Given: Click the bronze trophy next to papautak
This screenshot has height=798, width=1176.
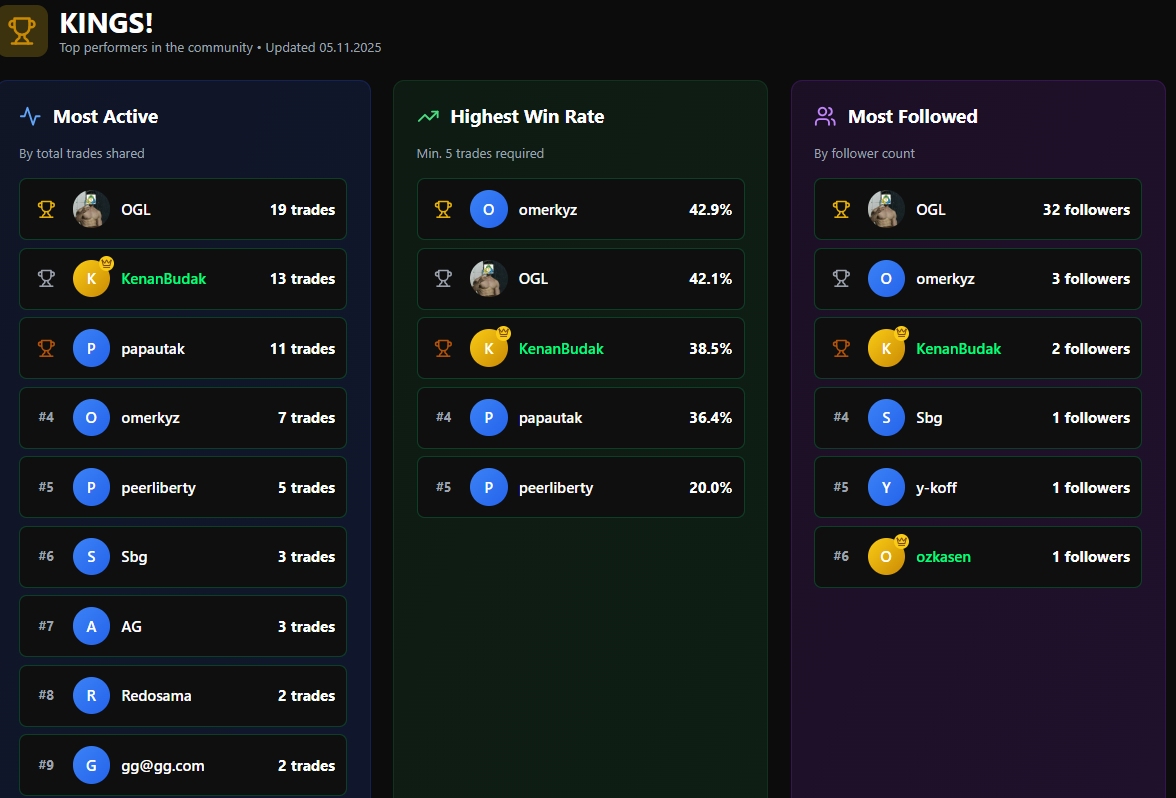Looking at the screenshot, I should click(46, 348).
